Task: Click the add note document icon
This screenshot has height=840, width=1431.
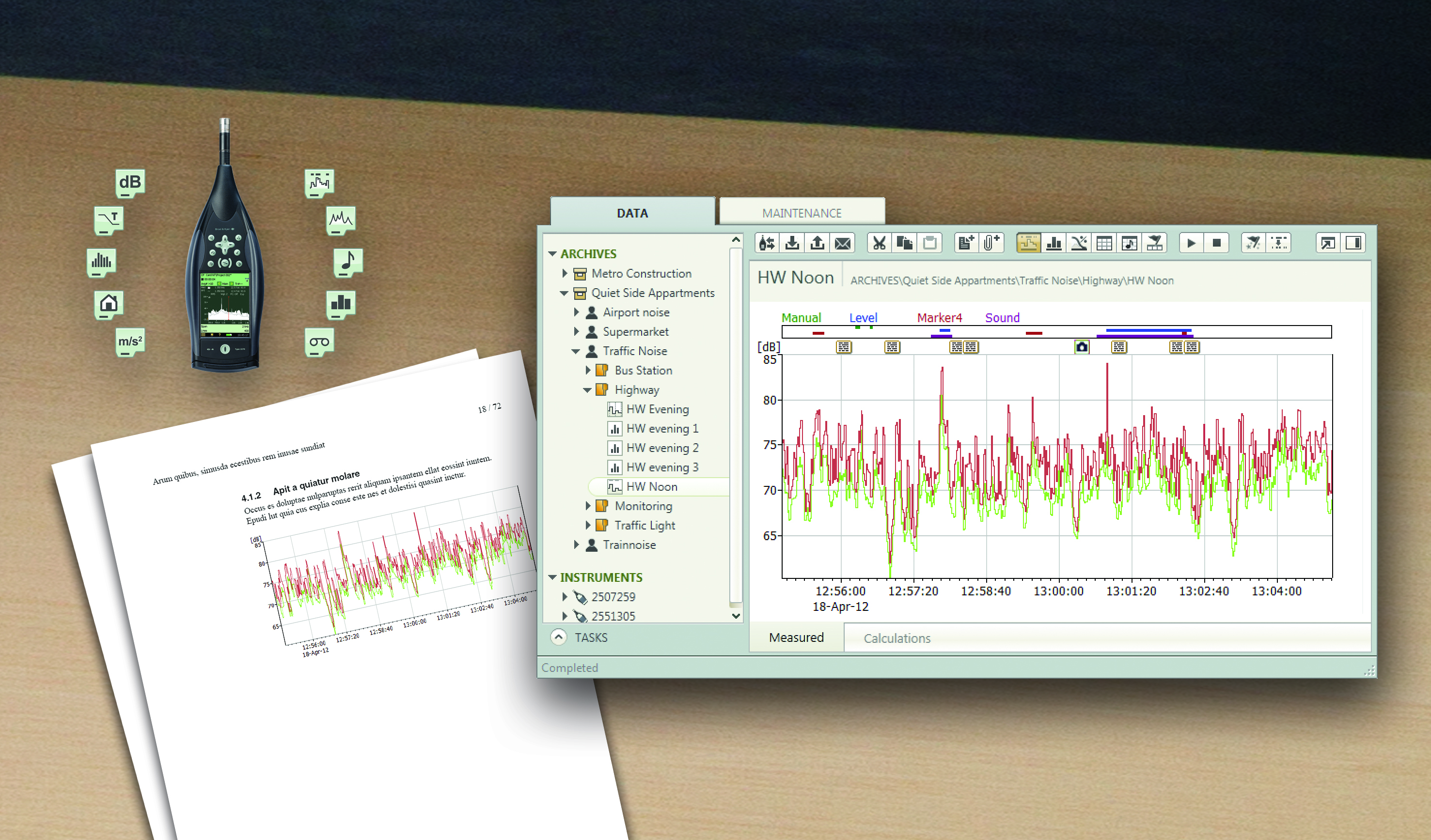Action: pos(966,244)
